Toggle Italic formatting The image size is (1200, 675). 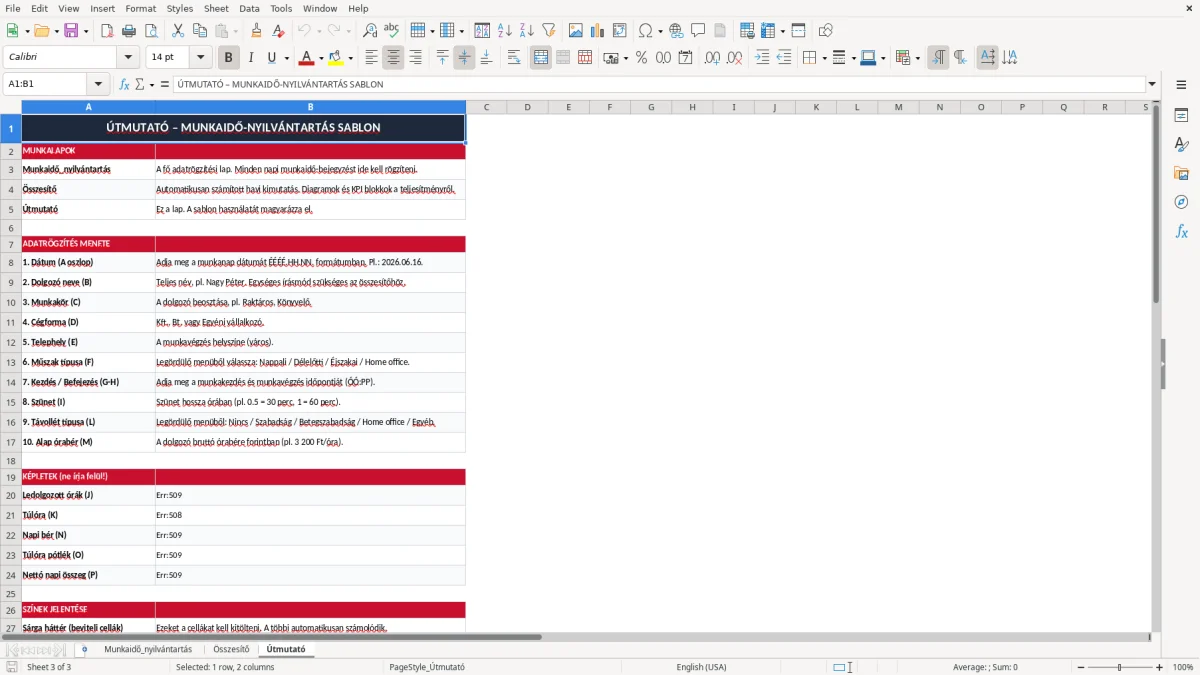click(x=251, y=58)
